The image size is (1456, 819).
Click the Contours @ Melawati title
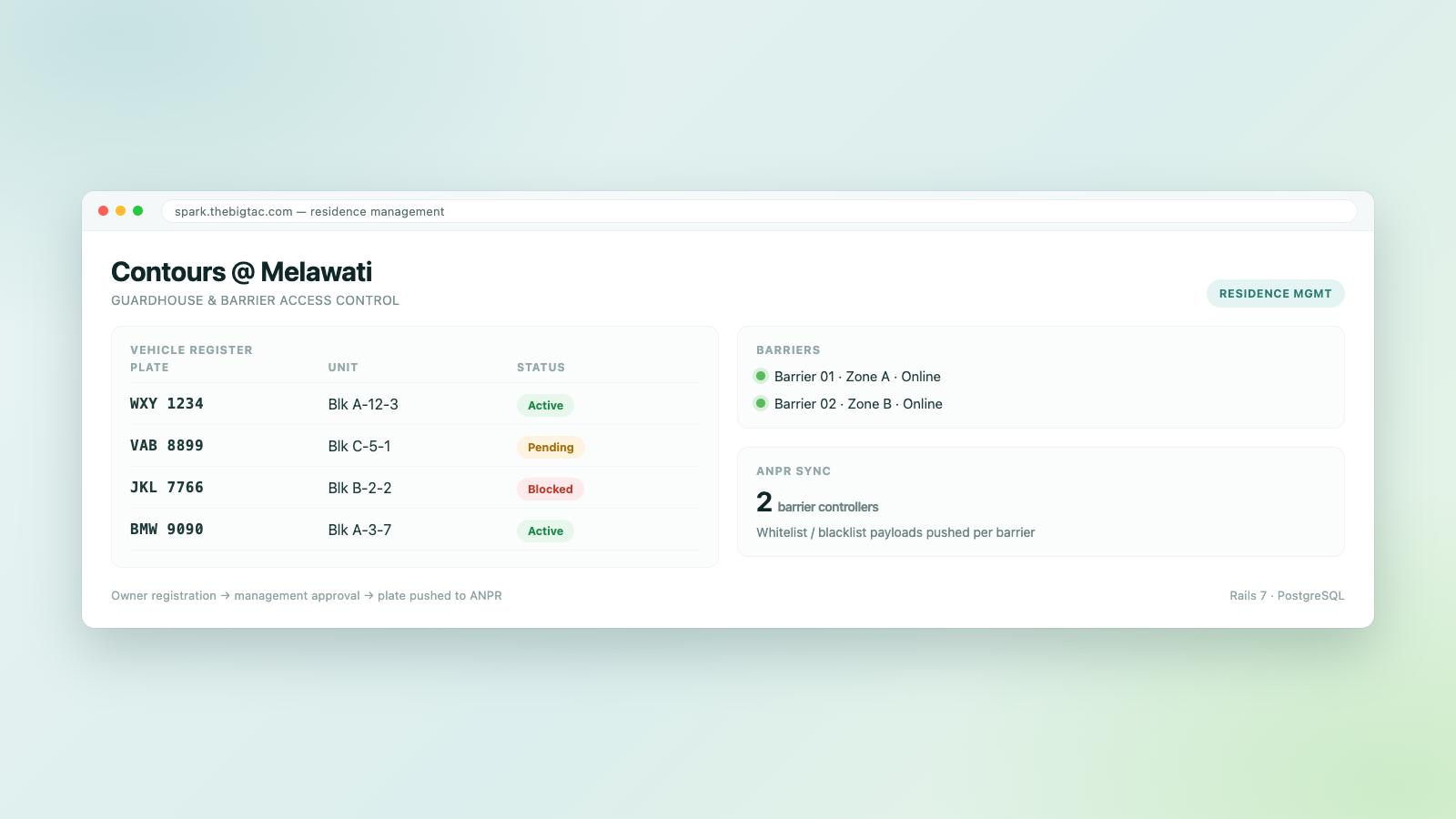point(241,272)
